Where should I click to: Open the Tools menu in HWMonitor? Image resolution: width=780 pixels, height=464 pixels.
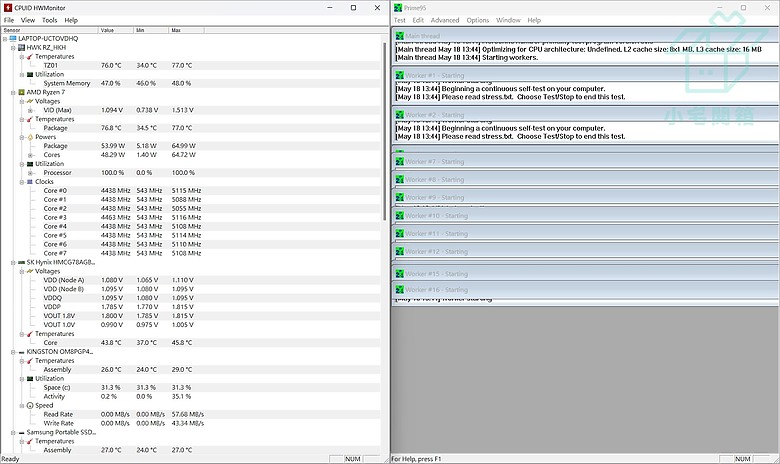pos(50,20)
